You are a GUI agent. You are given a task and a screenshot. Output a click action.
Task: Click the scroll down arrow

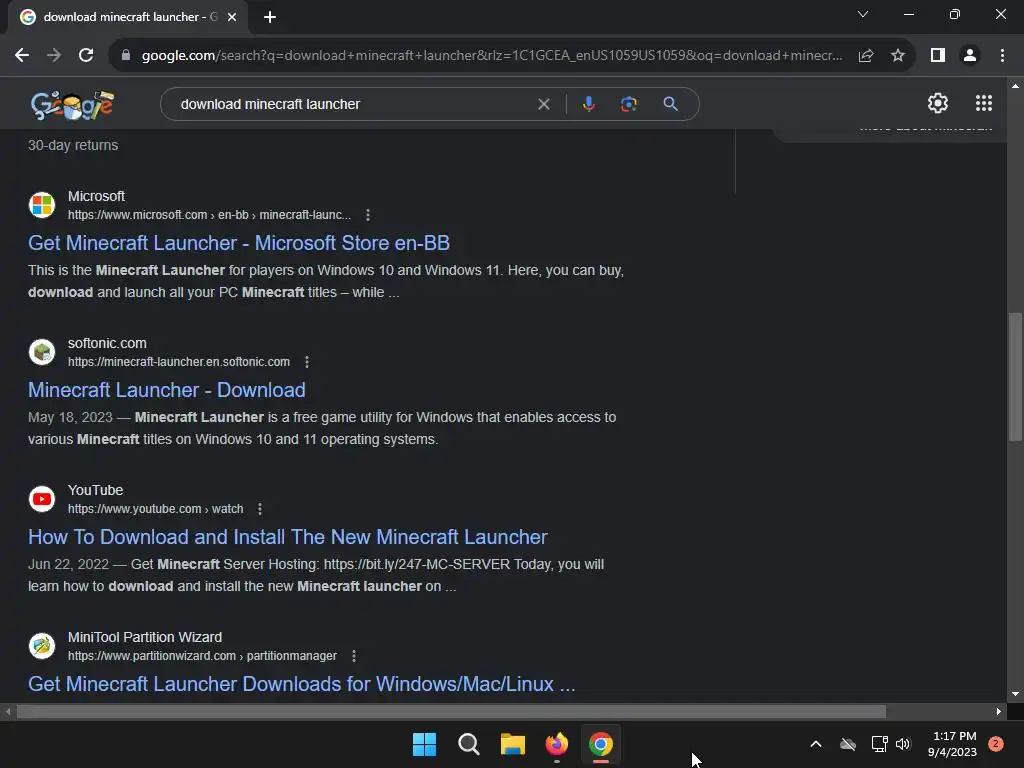point(1015,694)
